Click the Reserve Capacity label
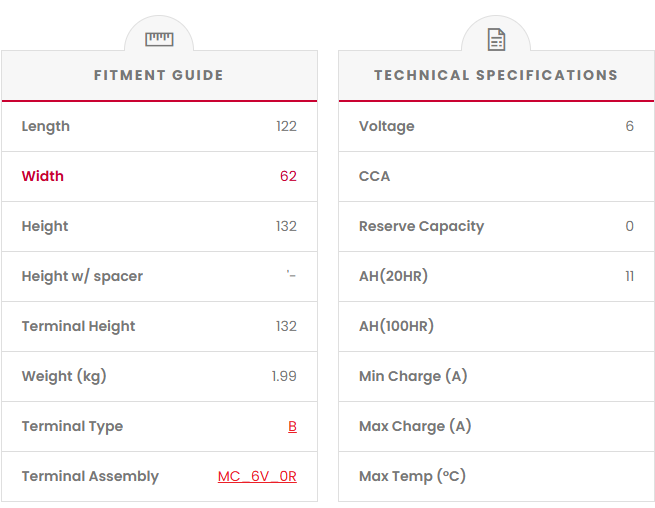Image resolution: width=655 pixels, height=508 pixels. 421,226
